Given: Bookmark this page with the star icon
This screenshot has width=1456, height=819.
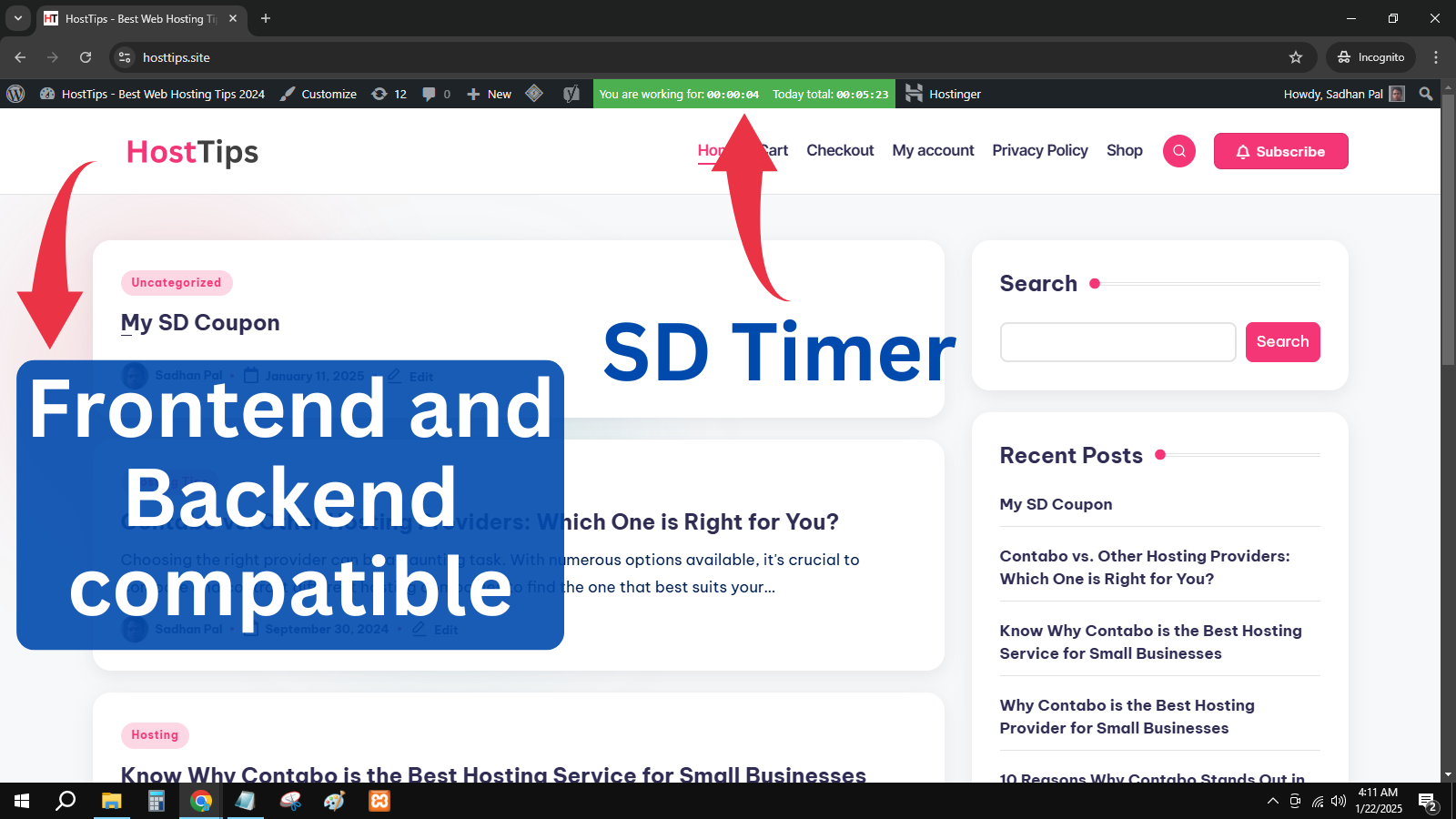Looking at the screenshot, I should tap(1296, 57).
